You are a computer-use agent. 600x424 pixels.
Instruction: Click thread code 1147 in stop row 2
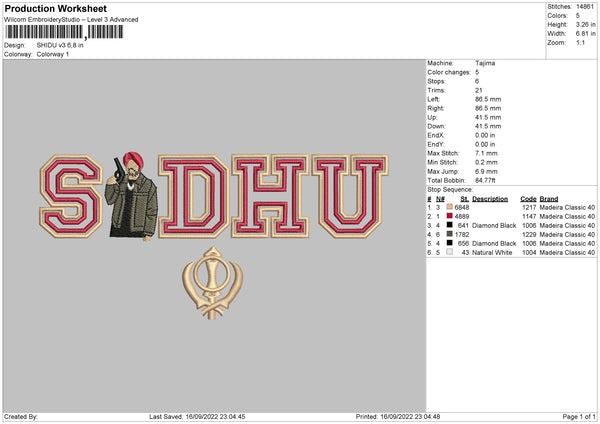pos(529,217)
